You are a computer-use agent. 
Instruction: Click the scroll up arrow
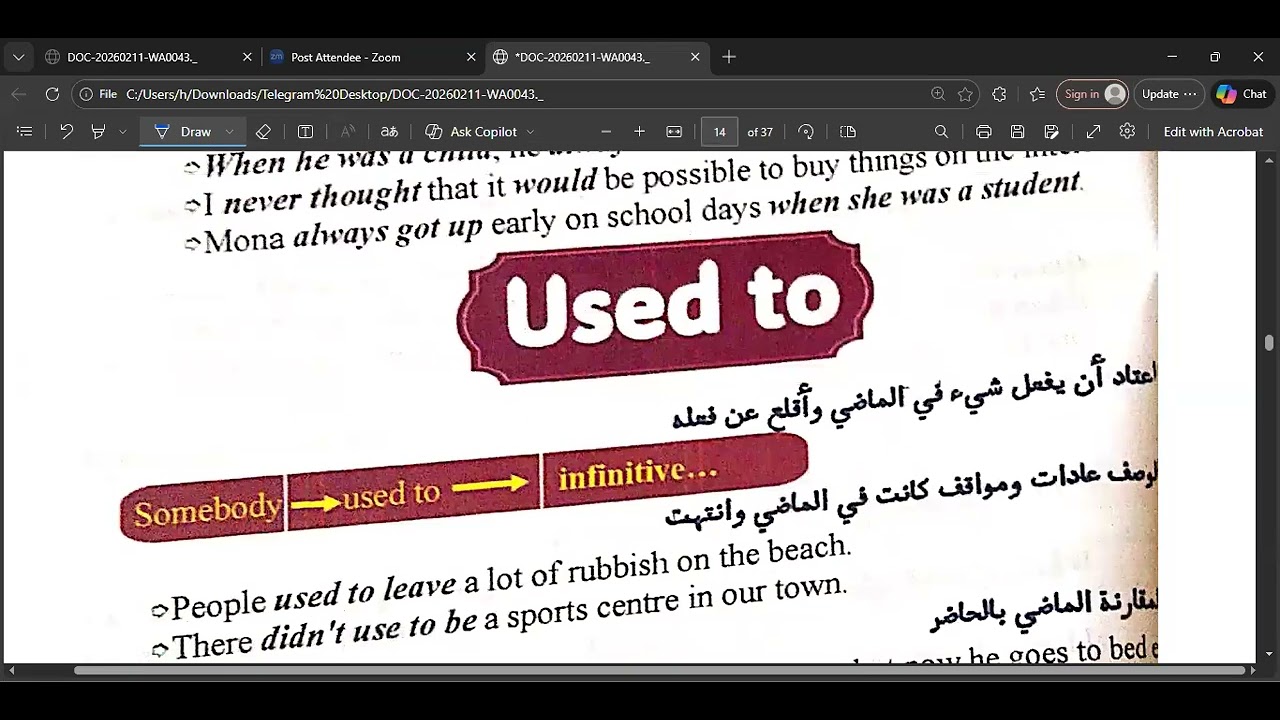click(x=1269, y=159)
